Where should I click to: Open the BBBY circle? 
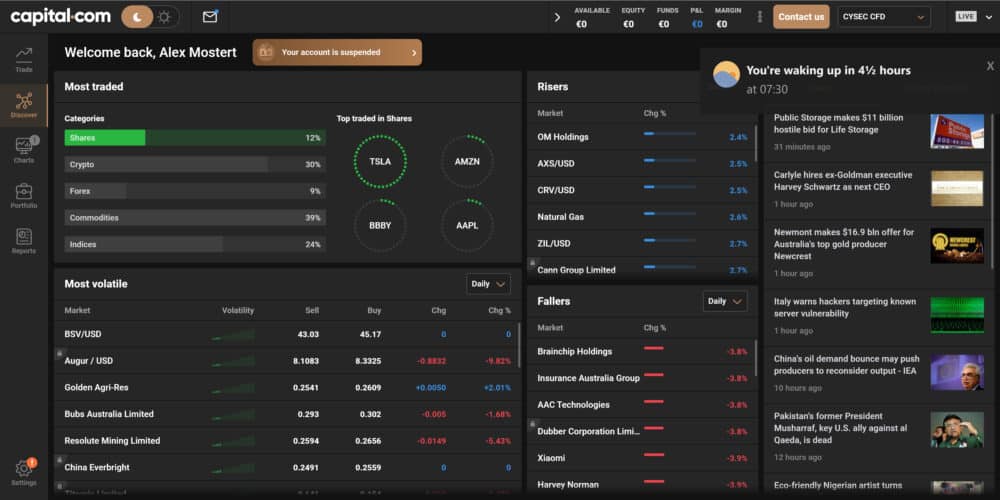pyautogui.click(x=380, y=226)
